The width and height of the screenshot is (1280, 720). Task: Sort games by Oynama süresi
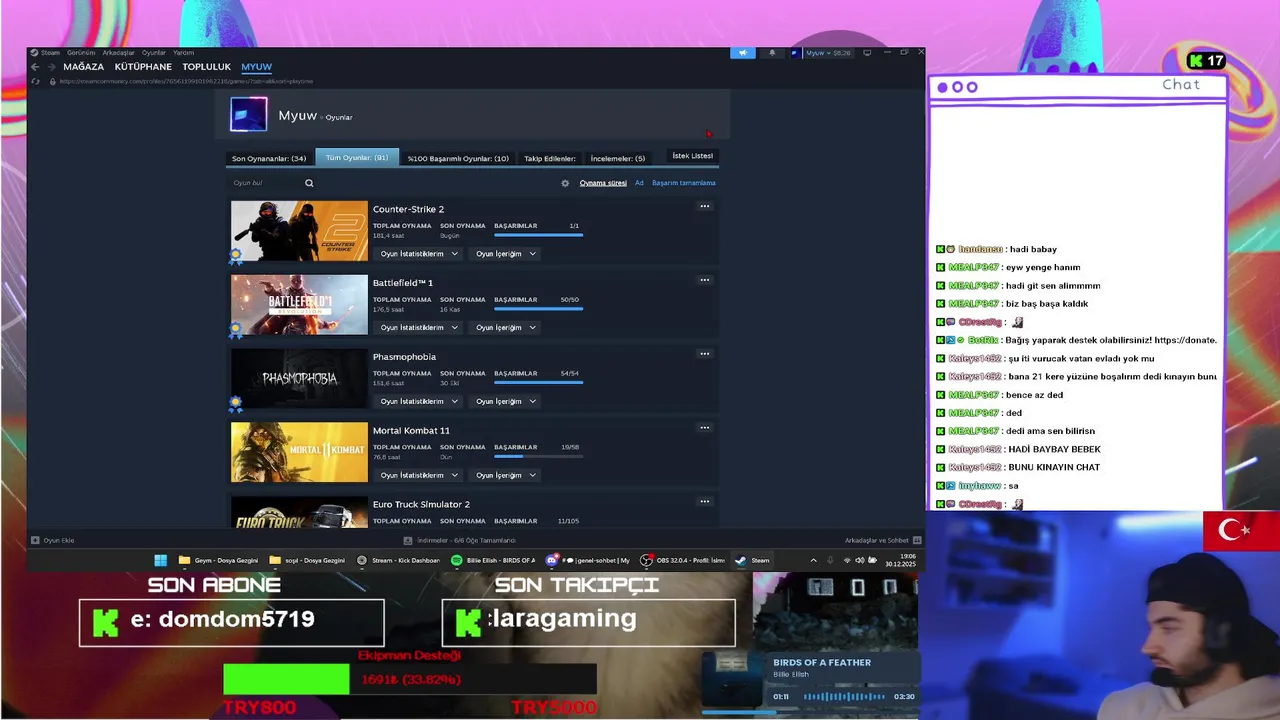[x=603, y=183]
